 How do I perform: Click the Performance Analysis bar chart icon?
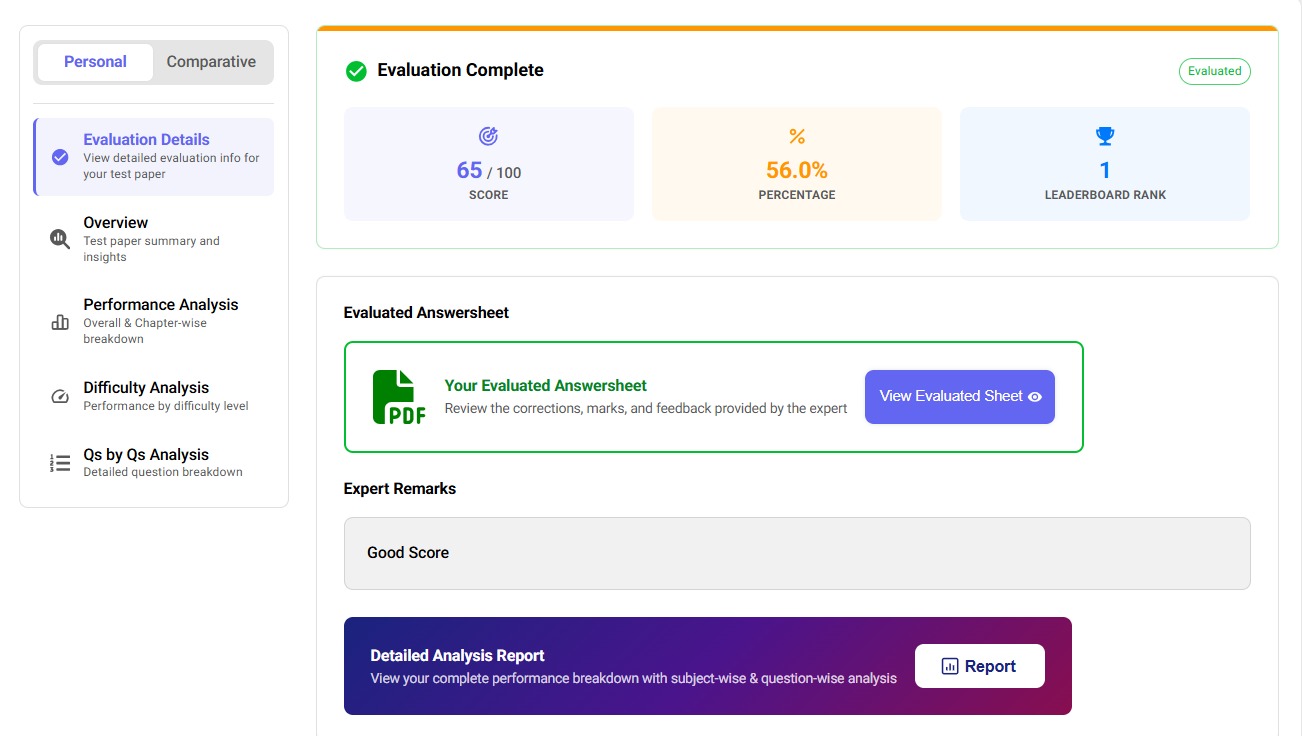click(60, 322)
